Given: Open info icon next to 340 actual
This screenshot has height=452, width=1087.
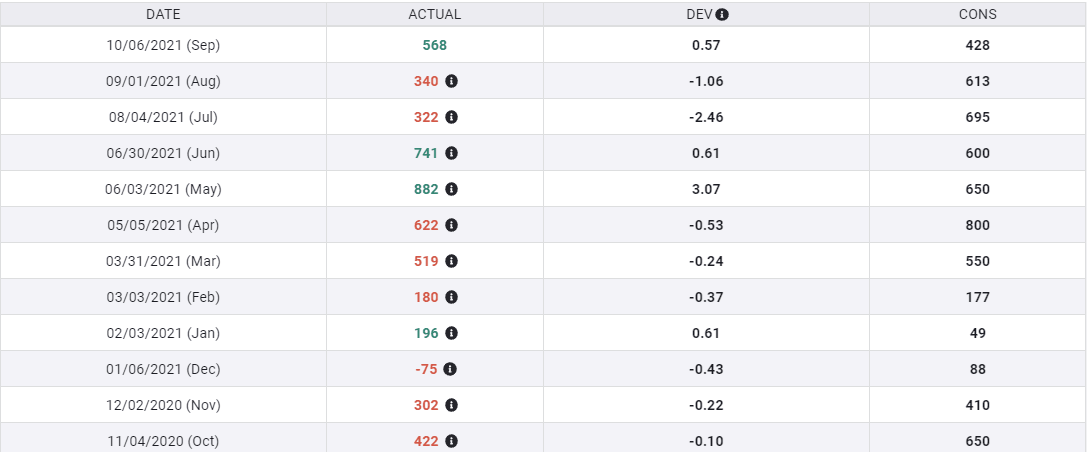Looking at the screenshot, I should (x=451, y=81).
